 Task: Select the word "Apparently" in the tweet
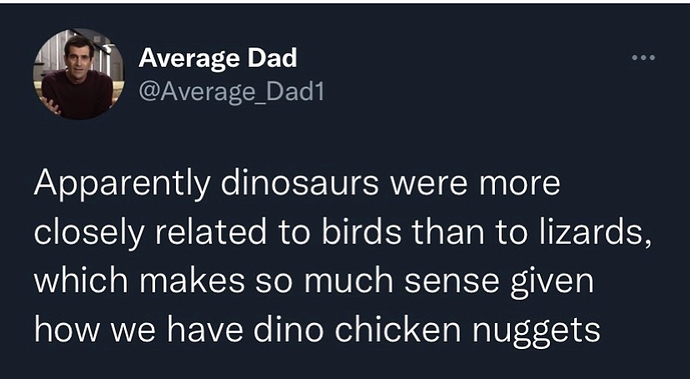pyautogui.click(x=122, y=185)
